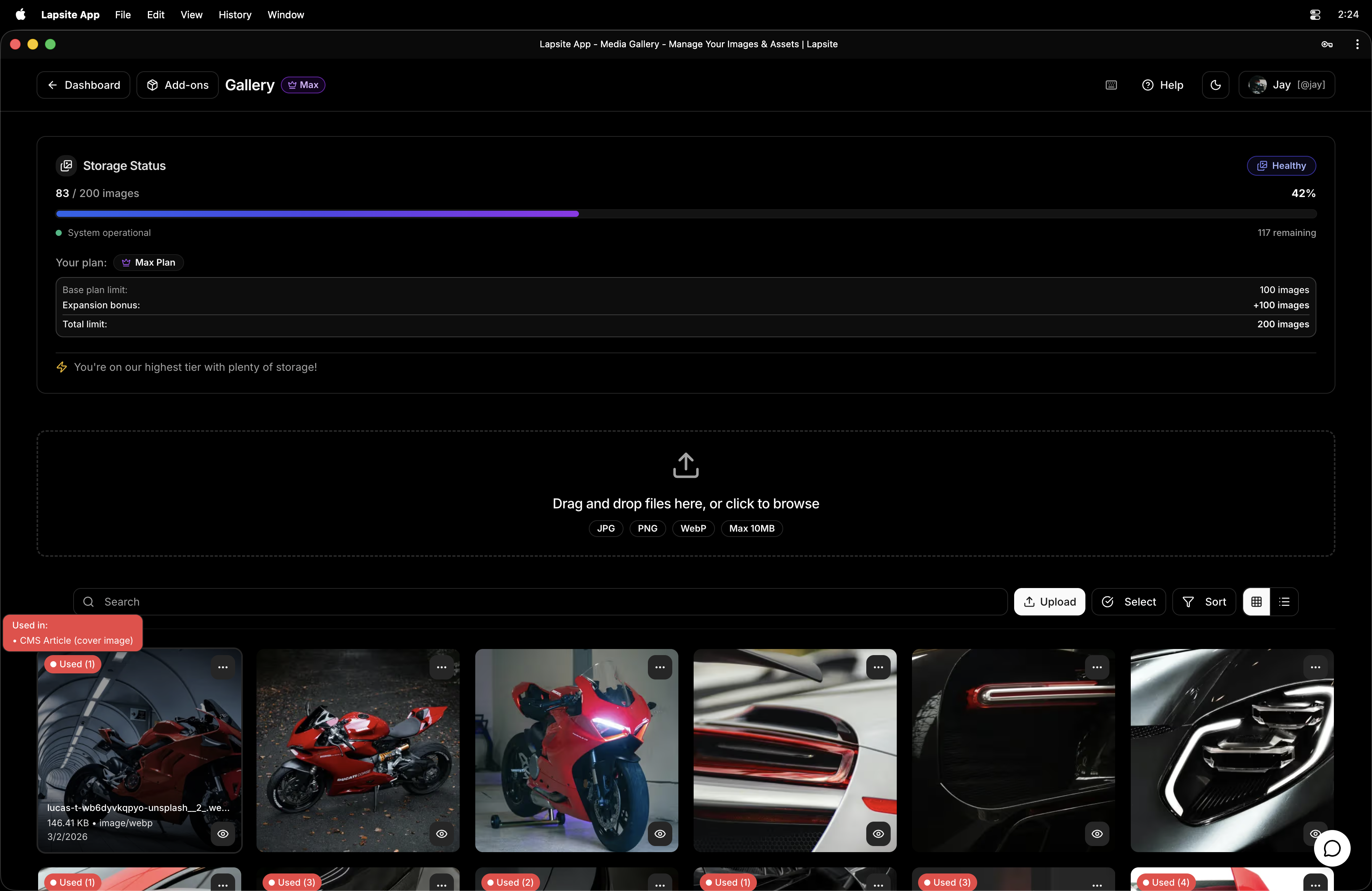Open Help from the header
This screenshot has height=891, width=1372.
pos(1162,85)
